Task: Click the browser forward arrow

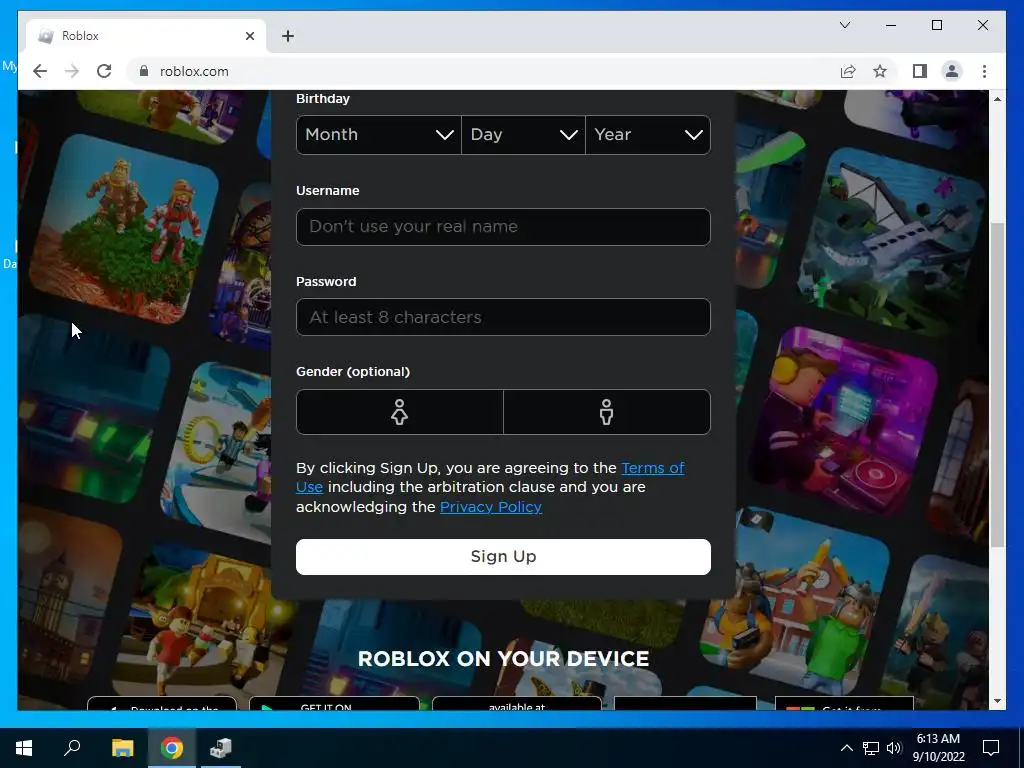Action: 72,71
